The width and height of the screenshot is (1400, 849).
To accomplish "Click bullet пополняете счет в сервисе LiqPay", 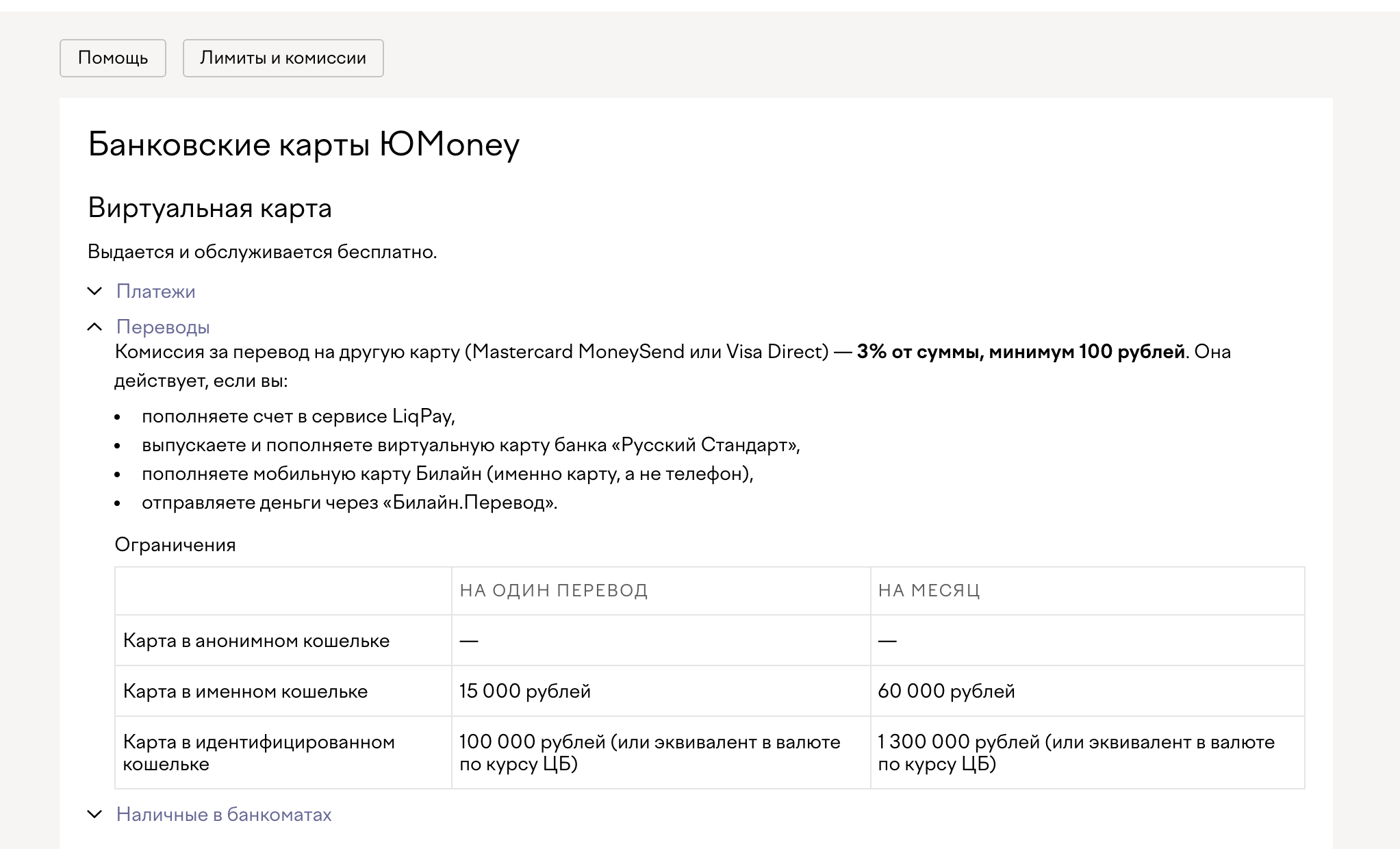I will pyautogui.click(x=298, y=416).
